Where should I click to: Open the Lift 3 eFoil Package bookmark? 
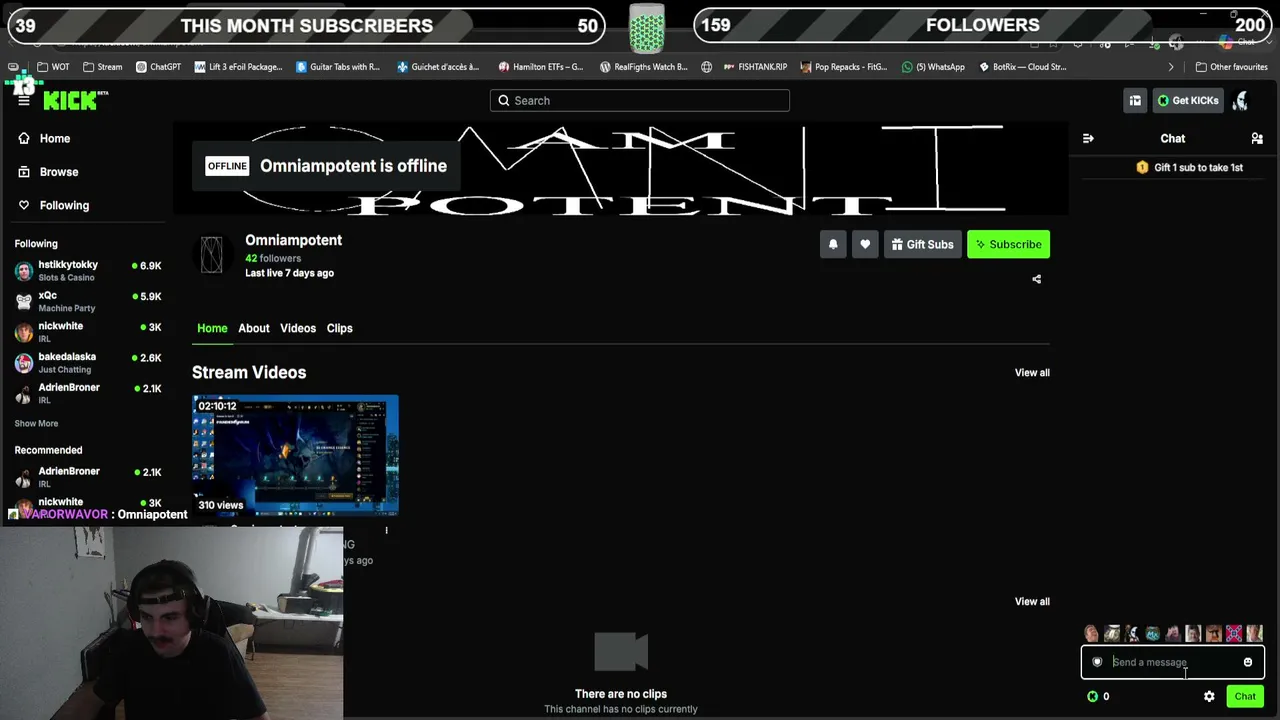(x=239, y=67)
